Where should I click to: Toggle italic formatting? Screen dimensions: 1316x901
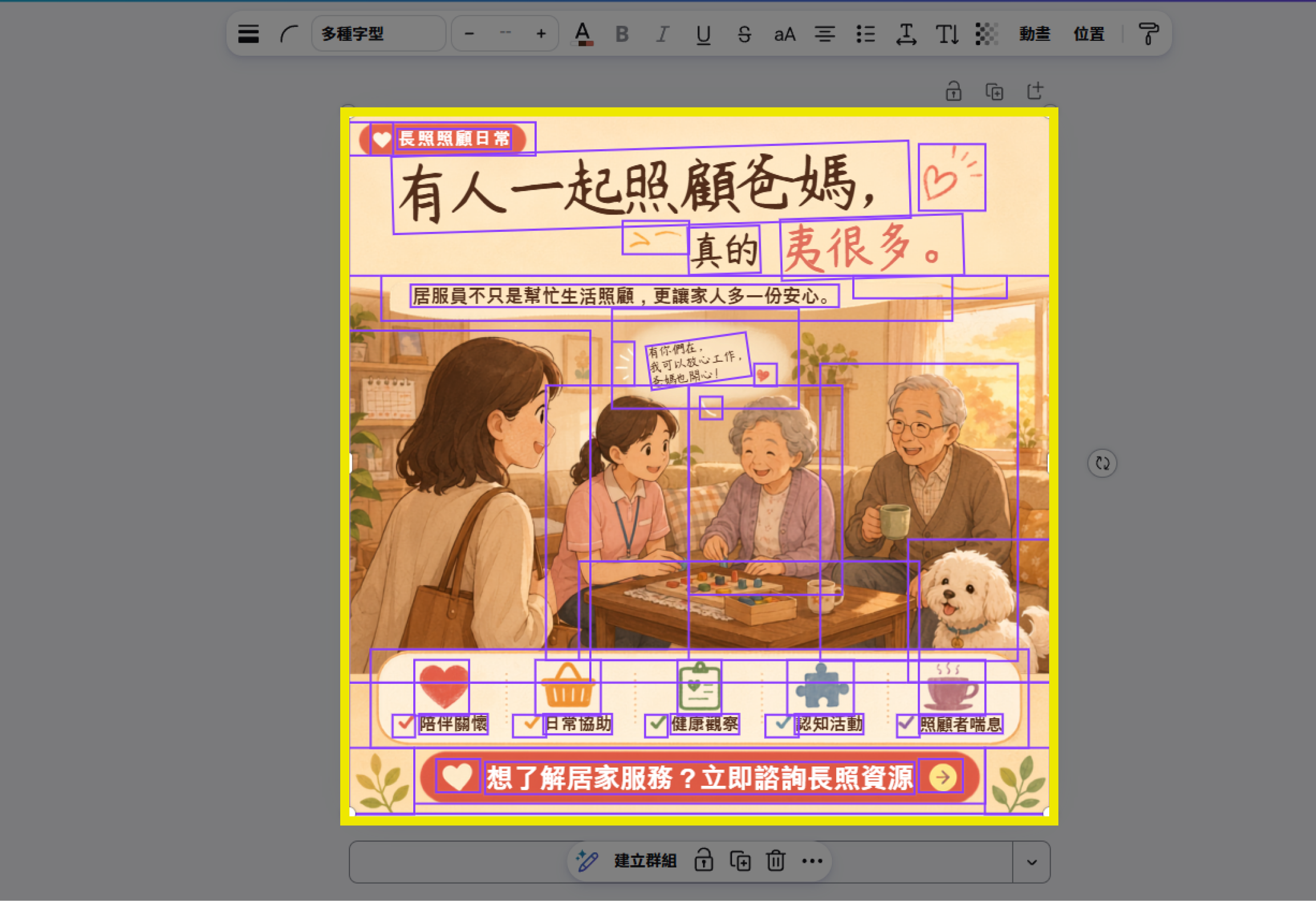click(x=662, y=34)
